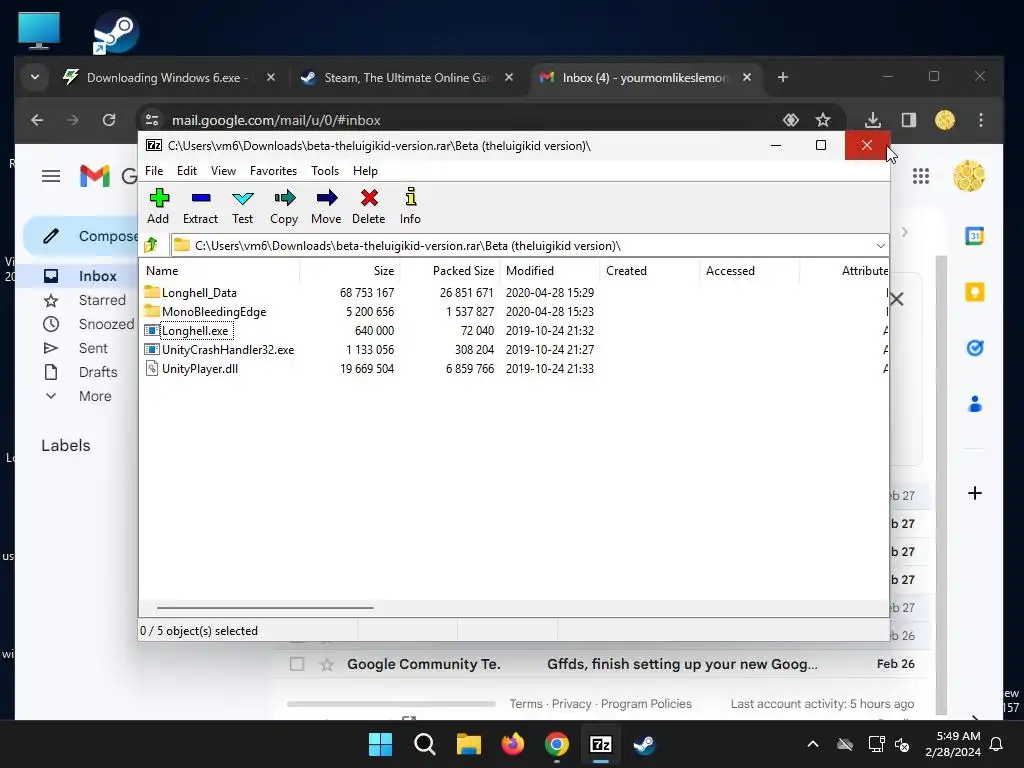Open Chrome downloads icon
Image resolution: width=1024 pixels, height=768 pixels.
[872, 120]
